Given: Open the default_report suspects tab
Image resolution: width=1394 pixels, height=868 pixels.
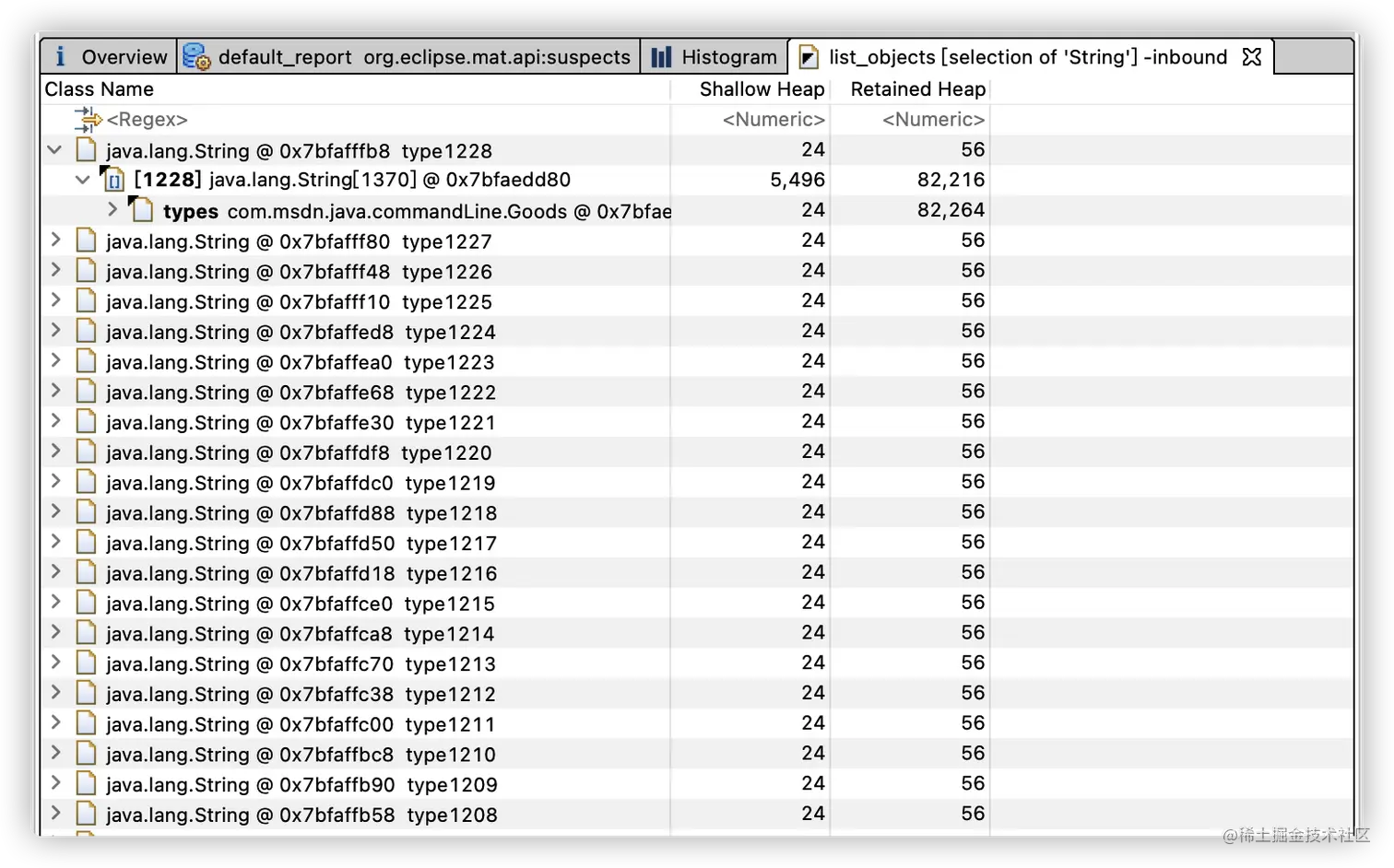Looking at the screenshot, I should (x=408, y=57).
